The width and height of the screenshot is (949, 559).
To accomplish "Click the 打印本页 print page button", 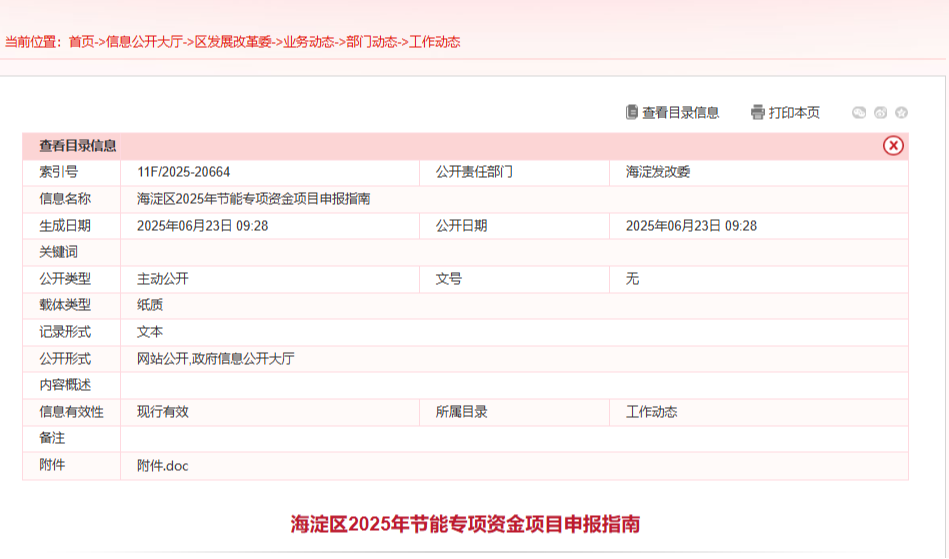I will point(785,113).
